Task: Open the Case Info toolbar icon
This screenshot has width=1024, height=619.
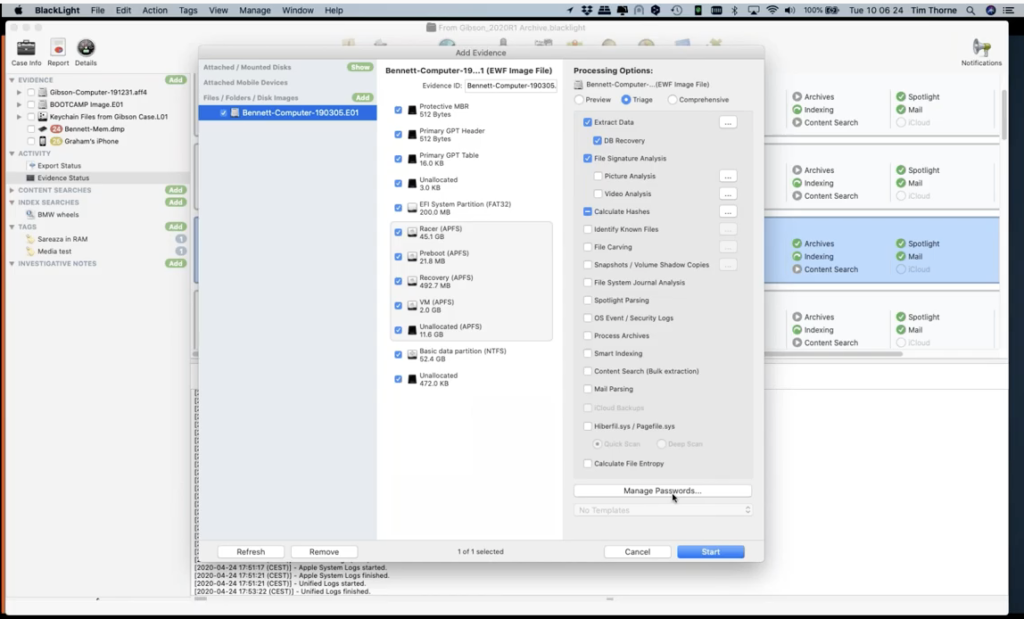Action: (26, 48)
